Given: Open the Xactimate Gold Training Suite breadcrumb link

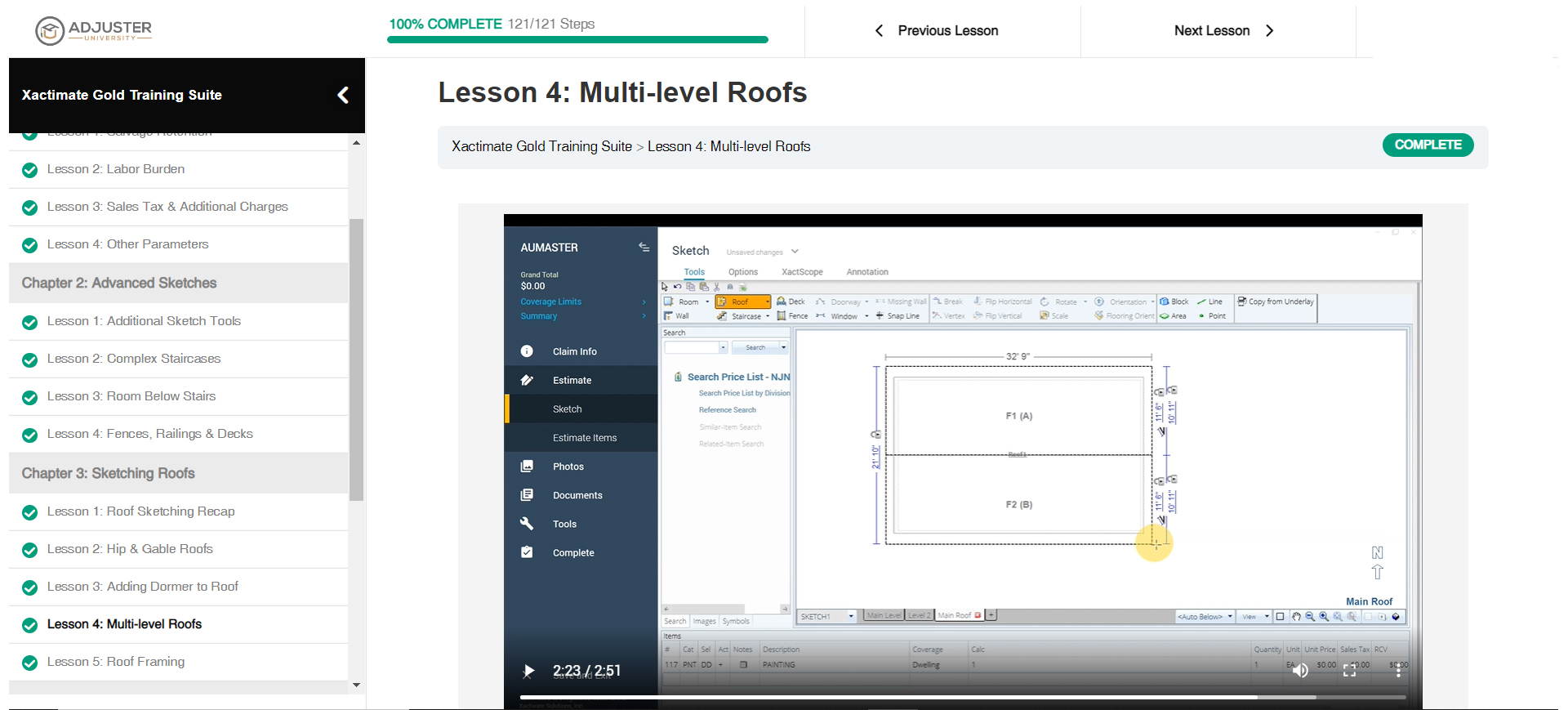Looking at the screenshot, I should (x=541, y=146).
